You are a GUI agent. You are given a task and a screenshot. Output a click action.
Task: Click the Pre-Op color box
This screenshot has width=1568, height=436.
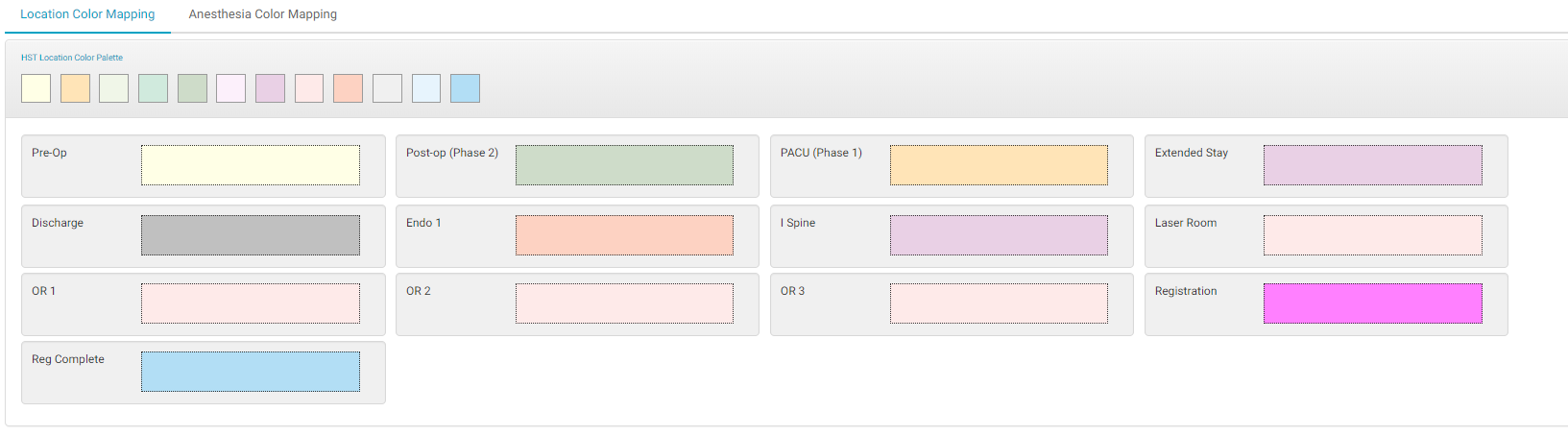[251, 165]
